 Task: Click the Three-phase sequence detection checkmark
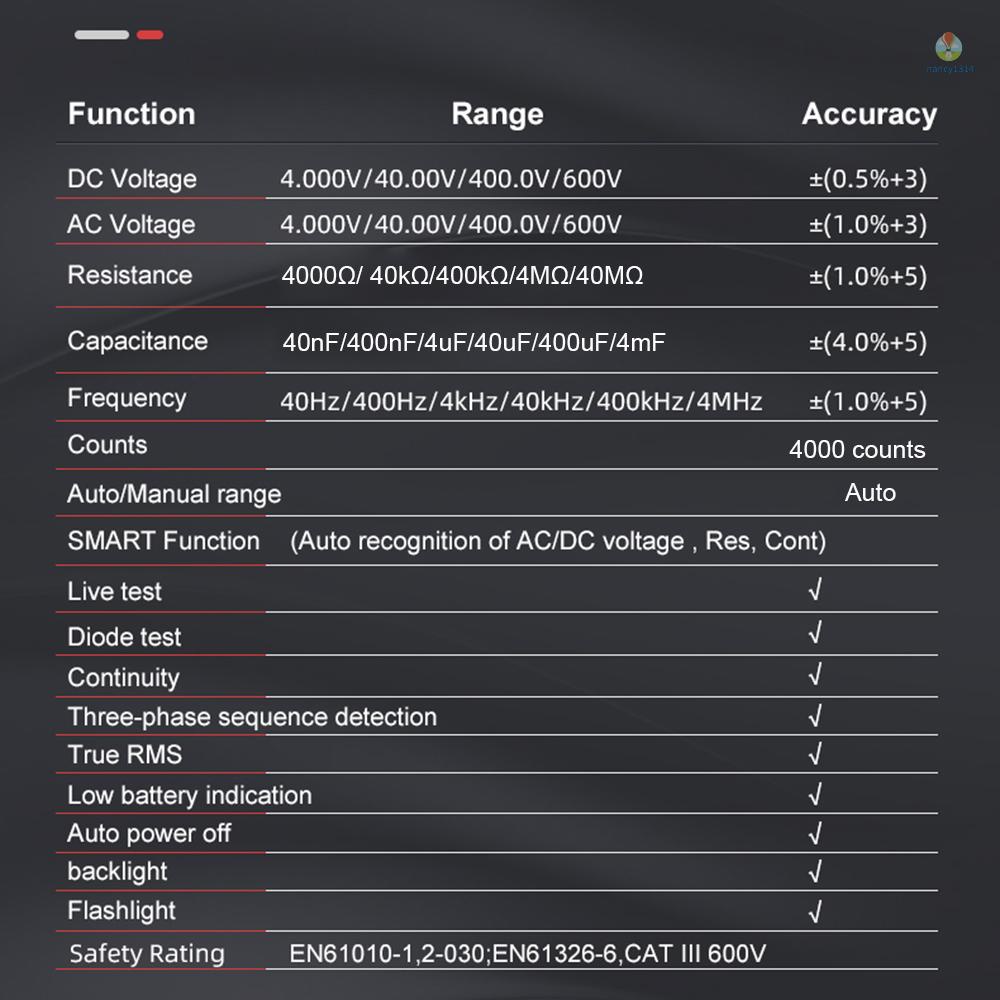click(815, 716)
